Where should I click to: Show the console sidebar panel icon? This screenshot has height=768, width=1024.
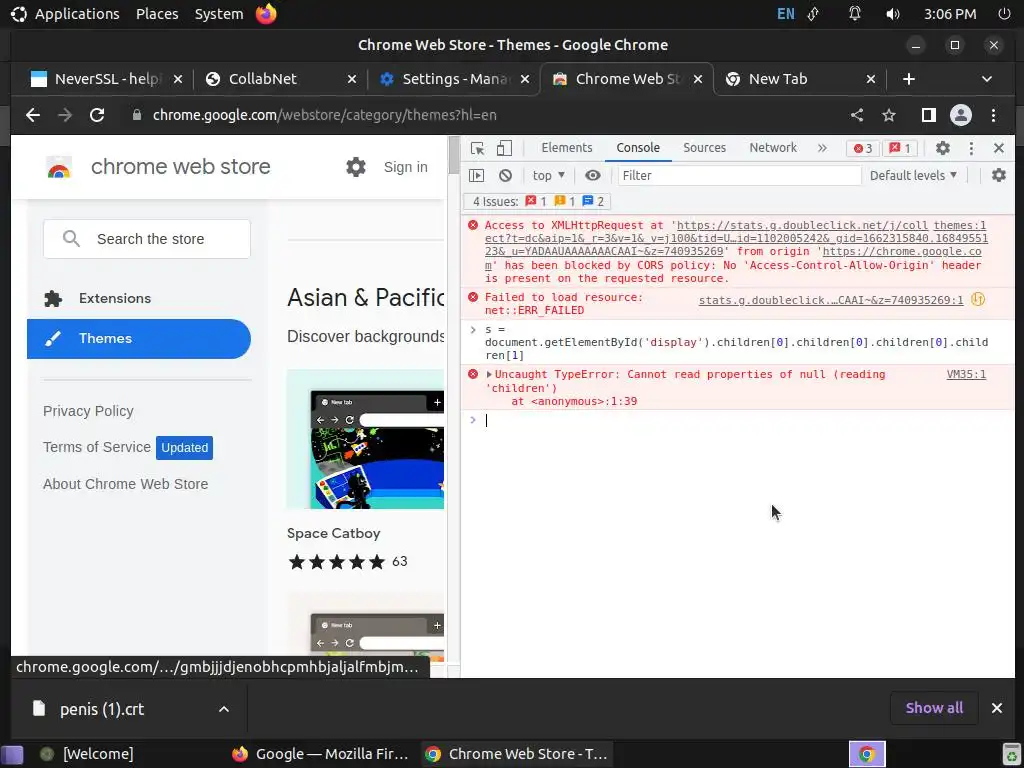click(x=477, y=175)
